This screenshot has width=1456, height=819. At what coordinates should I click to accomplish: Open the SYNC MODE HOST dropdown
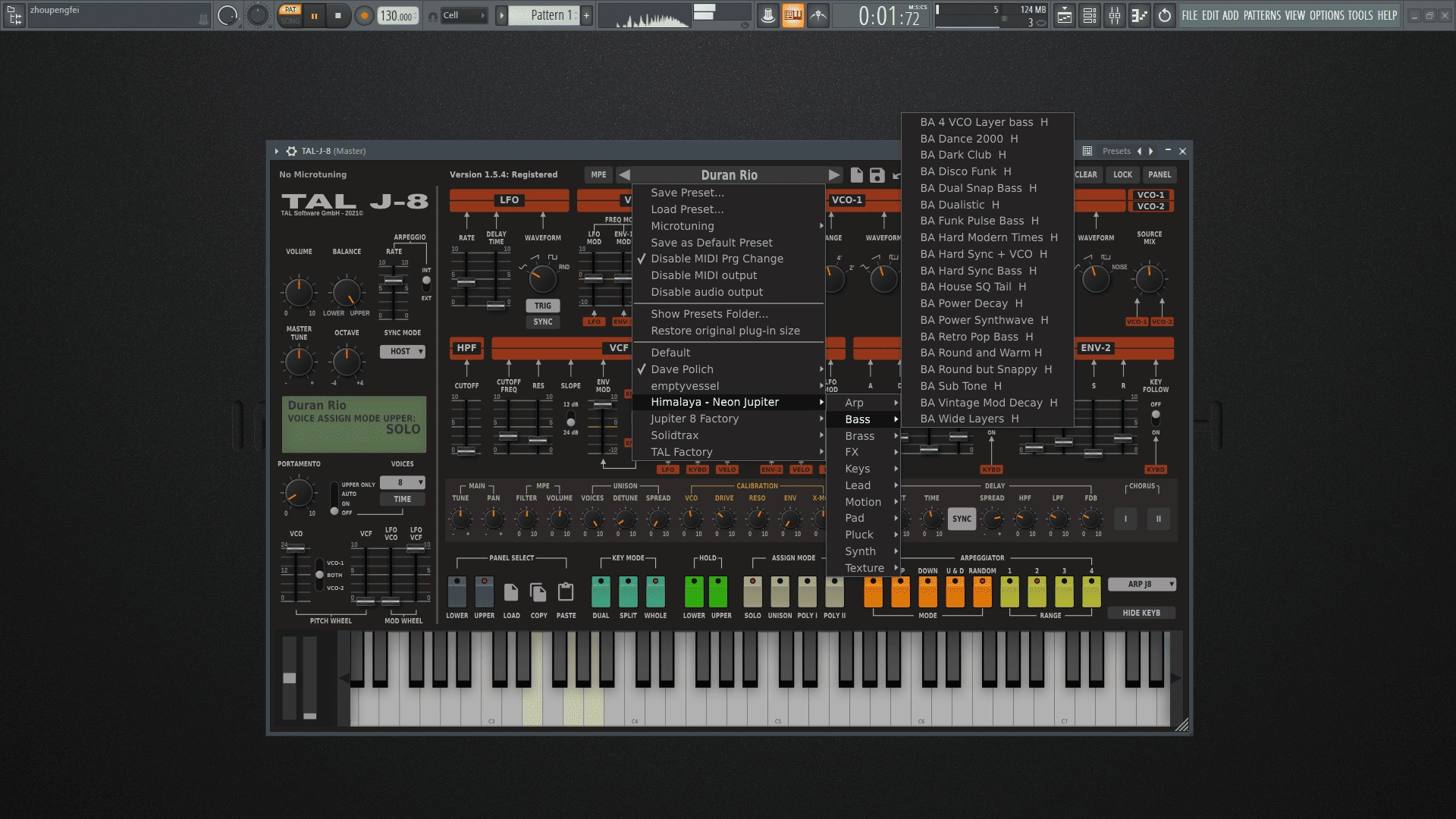[x=402, y=352]
